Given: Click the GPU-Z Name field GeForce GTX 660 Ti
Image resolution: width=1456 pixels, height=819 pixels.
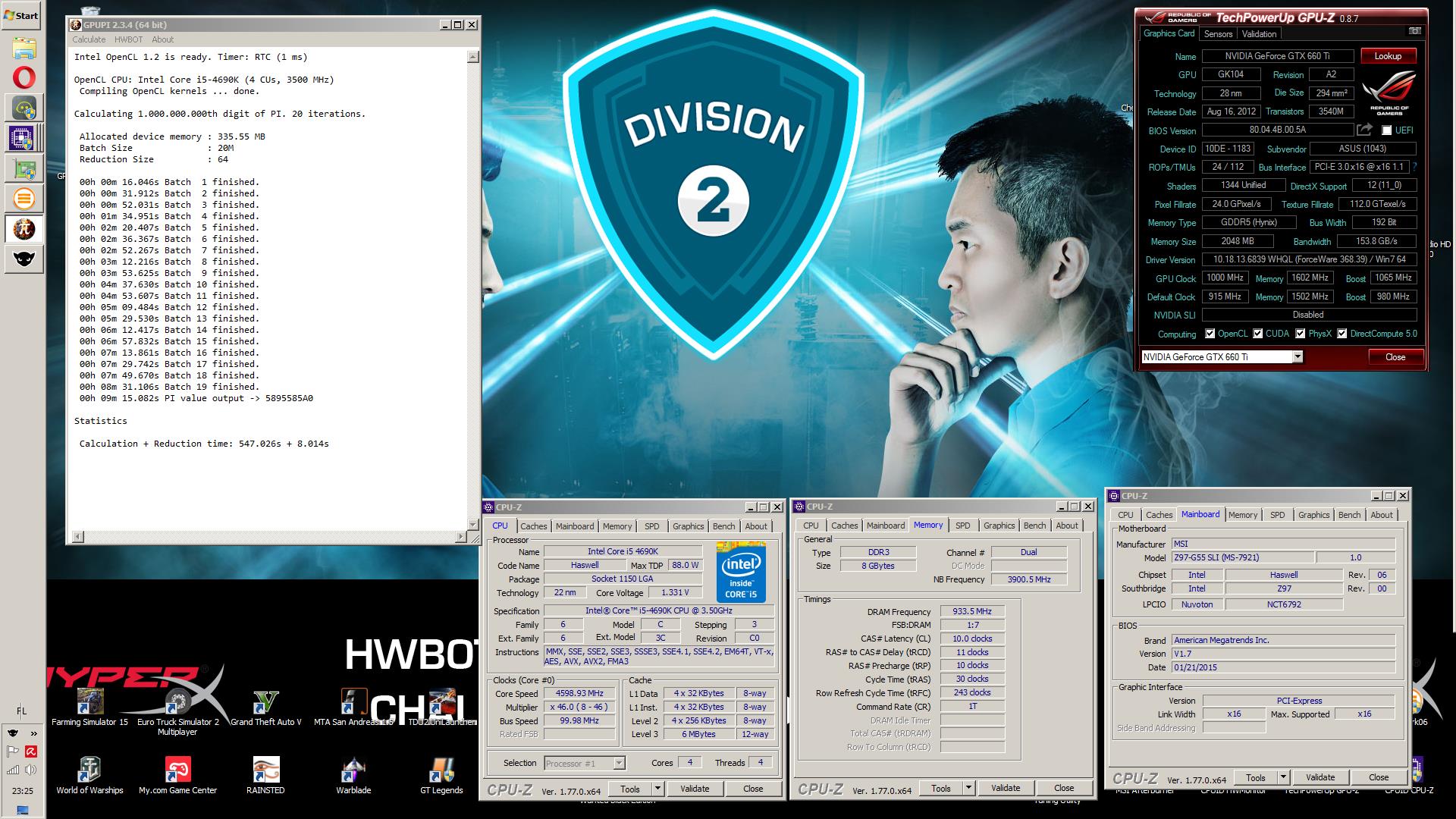Looking at the screenshot, I should pos(1277,56).
